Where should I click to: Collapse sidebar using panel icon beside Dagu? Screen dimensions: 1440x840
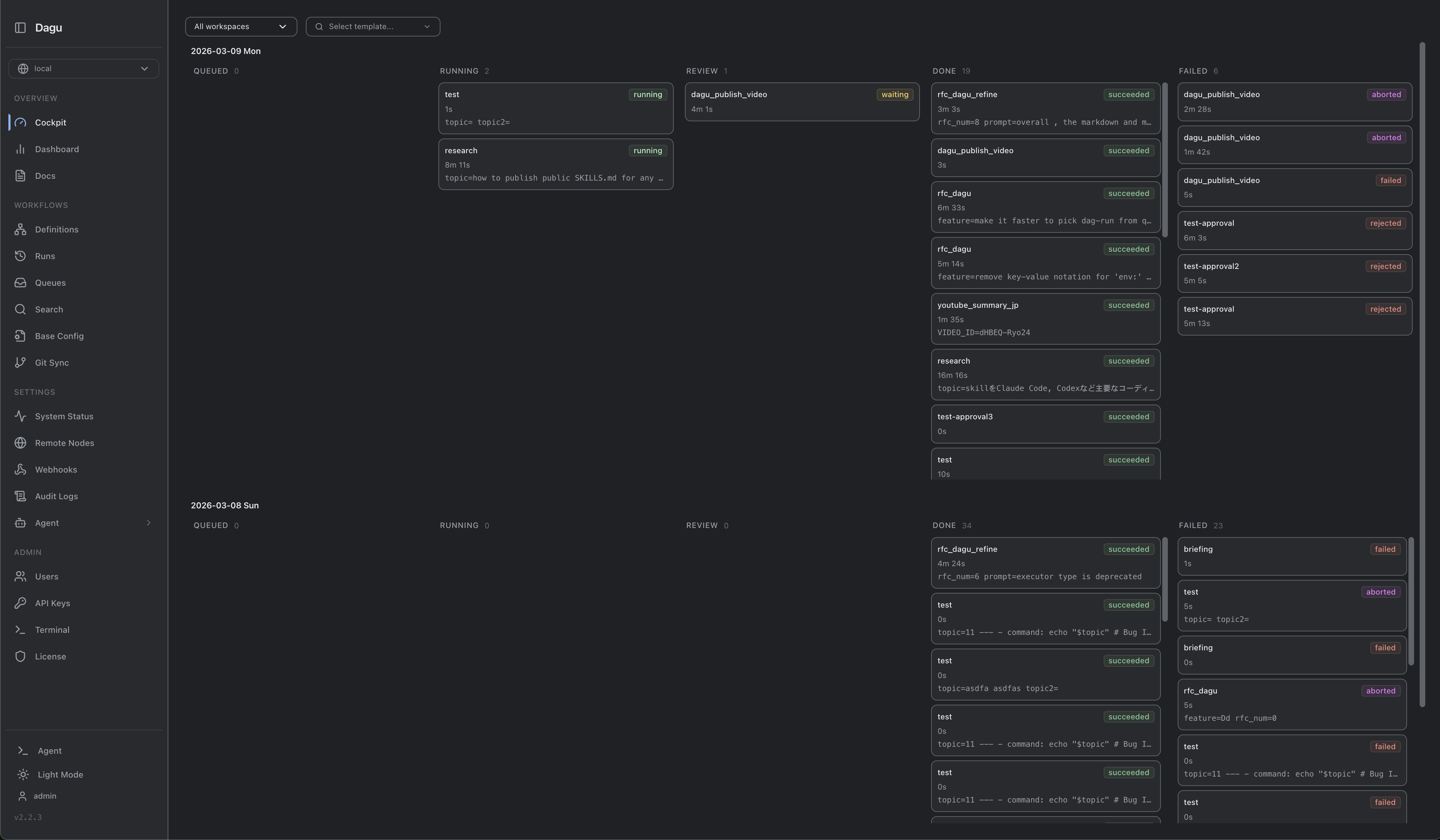21,27
